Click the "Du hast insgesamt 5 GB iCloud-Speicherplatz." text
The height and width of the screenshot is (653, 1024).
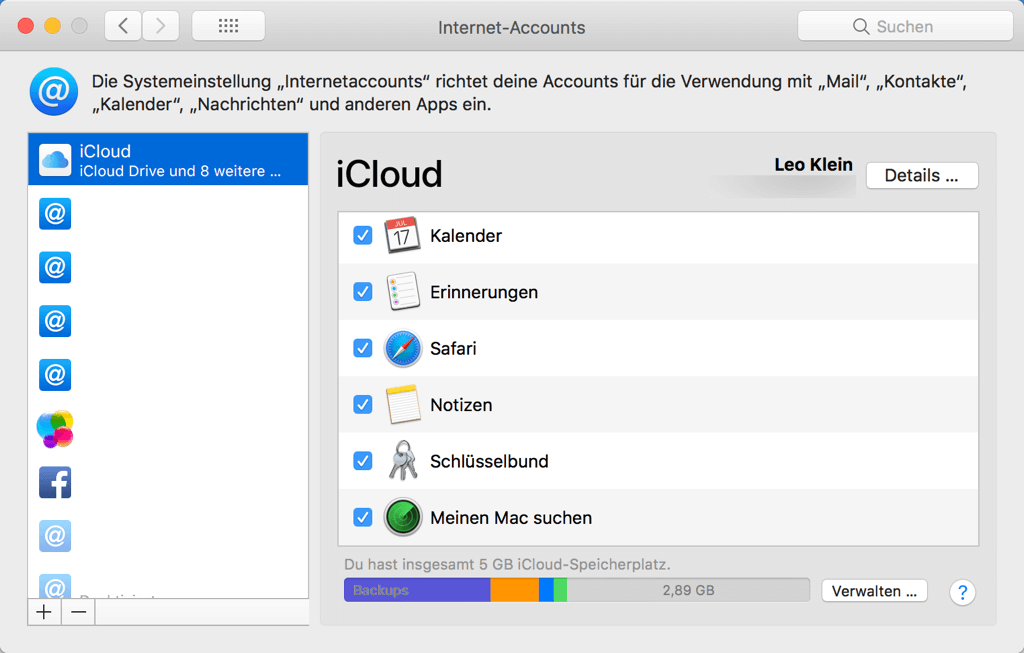tap(507, 564)
